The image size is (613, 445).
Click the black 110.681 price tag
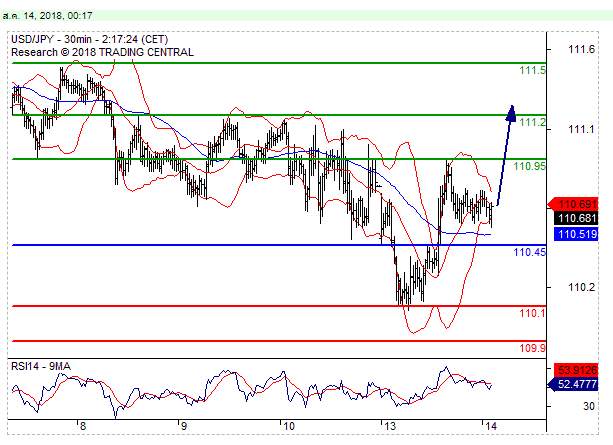pyautogui.click(x=576, y=218)
